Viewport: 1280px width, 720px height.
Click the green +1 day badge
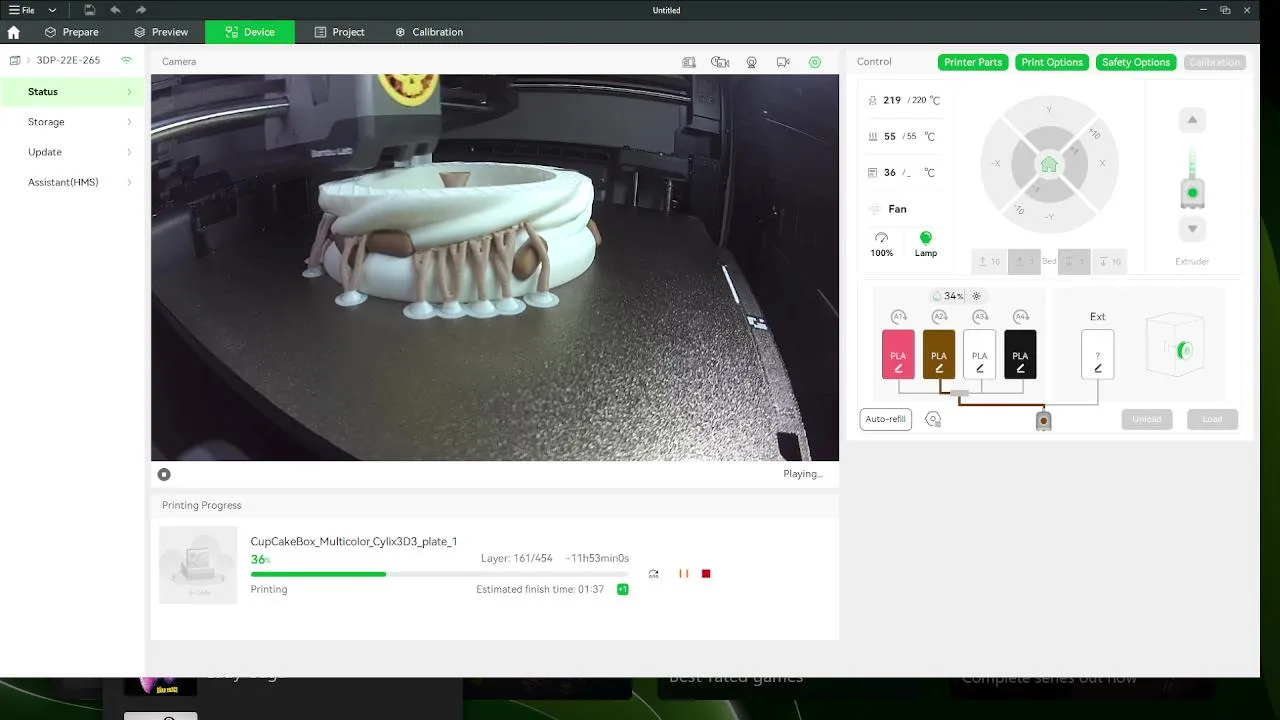click(x=623, y=590)
